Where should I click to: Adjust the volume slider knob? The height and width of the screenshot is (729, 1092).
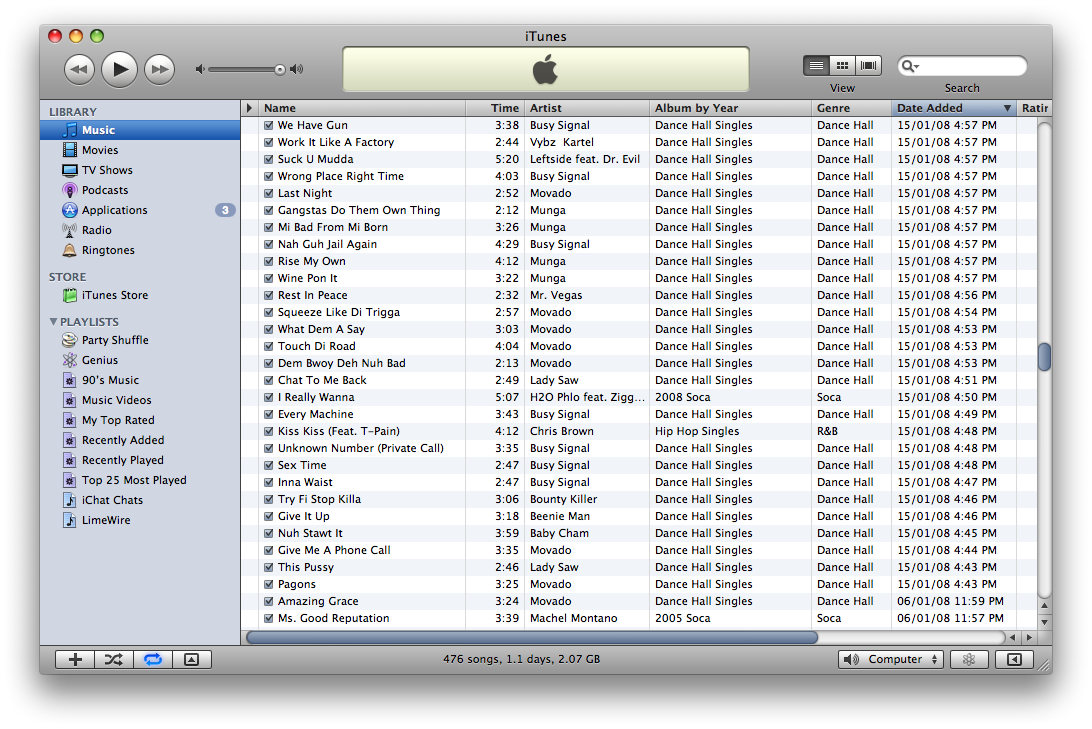click(x=280, y=69)
